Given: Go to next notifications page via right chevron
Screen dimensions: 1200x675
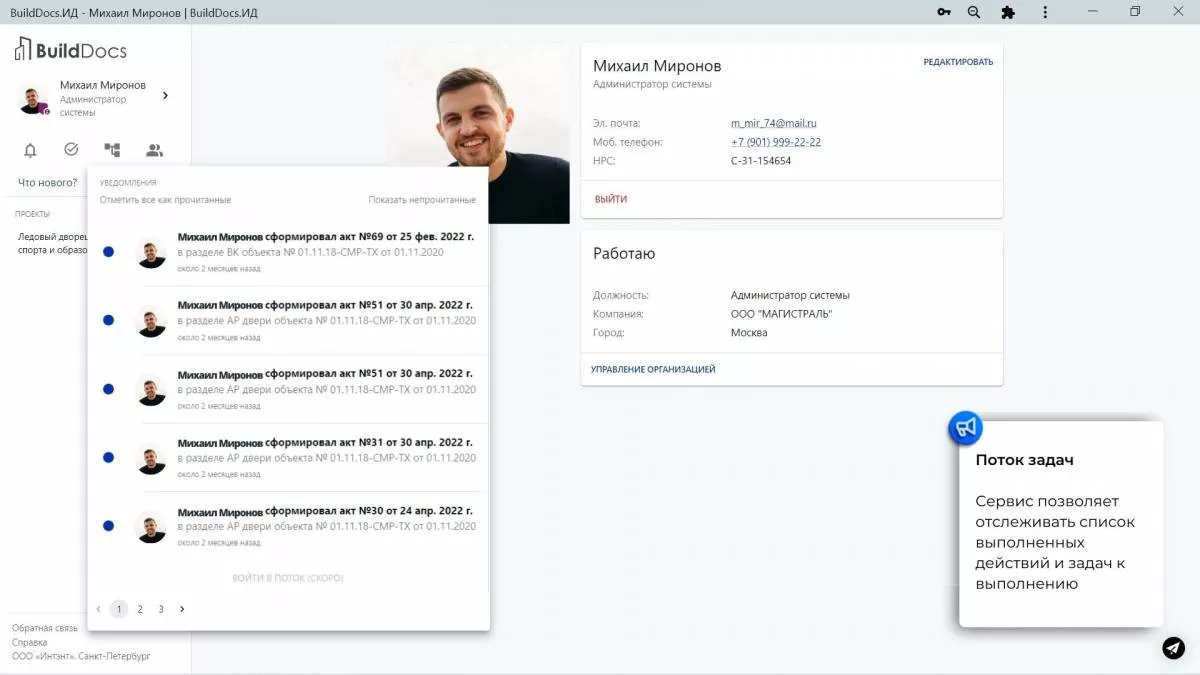Looking at the screenshot, I should (x=182, y=608).
